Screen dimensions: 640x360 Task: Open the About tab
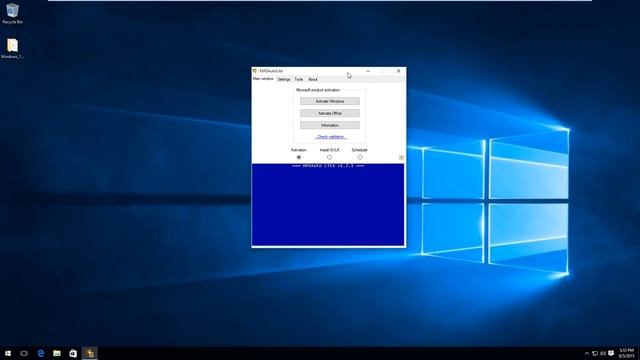coord(313,79)
